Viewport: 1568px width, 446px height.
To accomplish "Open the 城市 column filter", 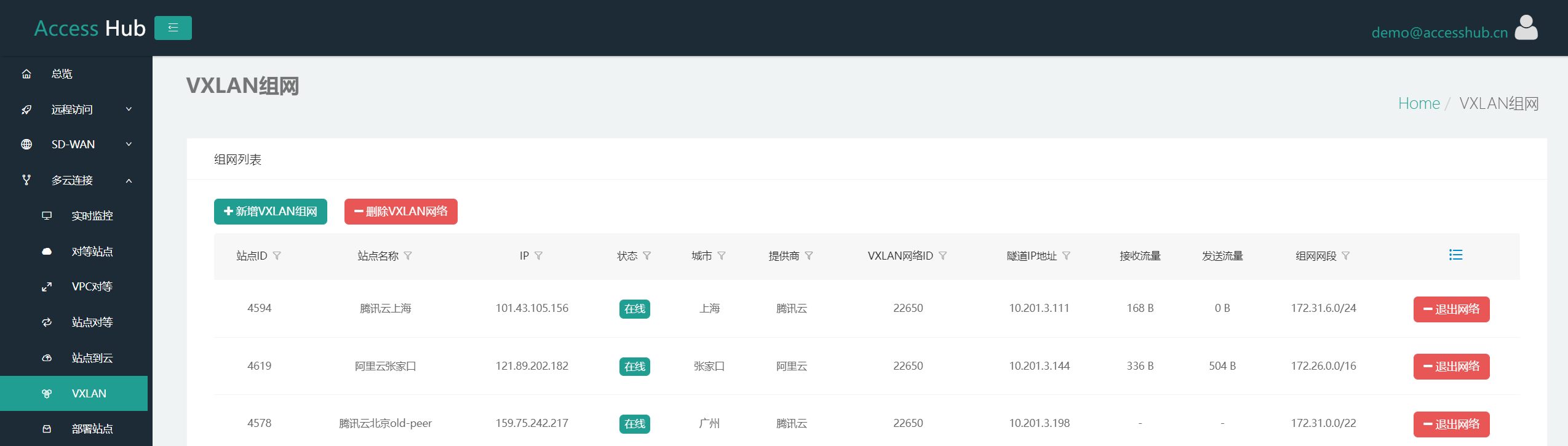I will [722, 256].
